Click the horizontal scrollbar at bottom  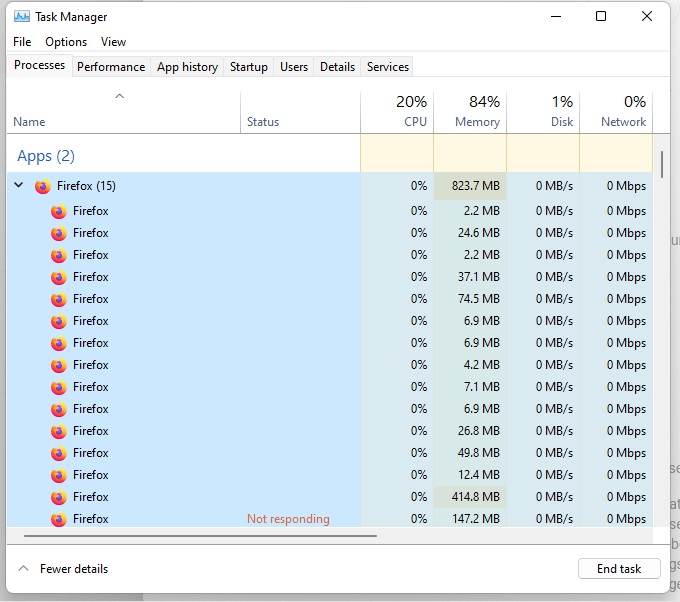coord(200,536)
